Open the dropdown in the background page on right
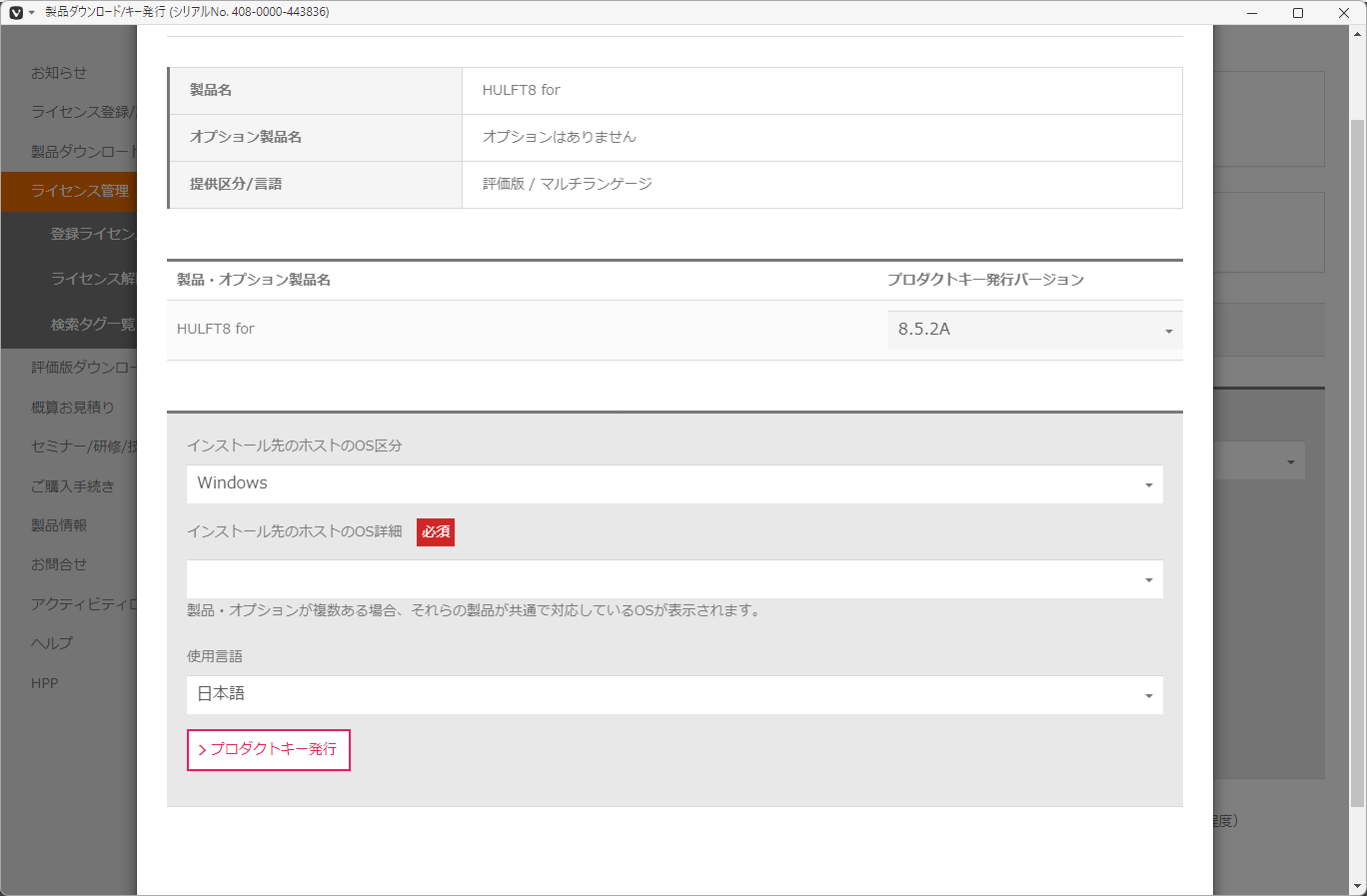The image size is (1367, 896). point(1261,461)
